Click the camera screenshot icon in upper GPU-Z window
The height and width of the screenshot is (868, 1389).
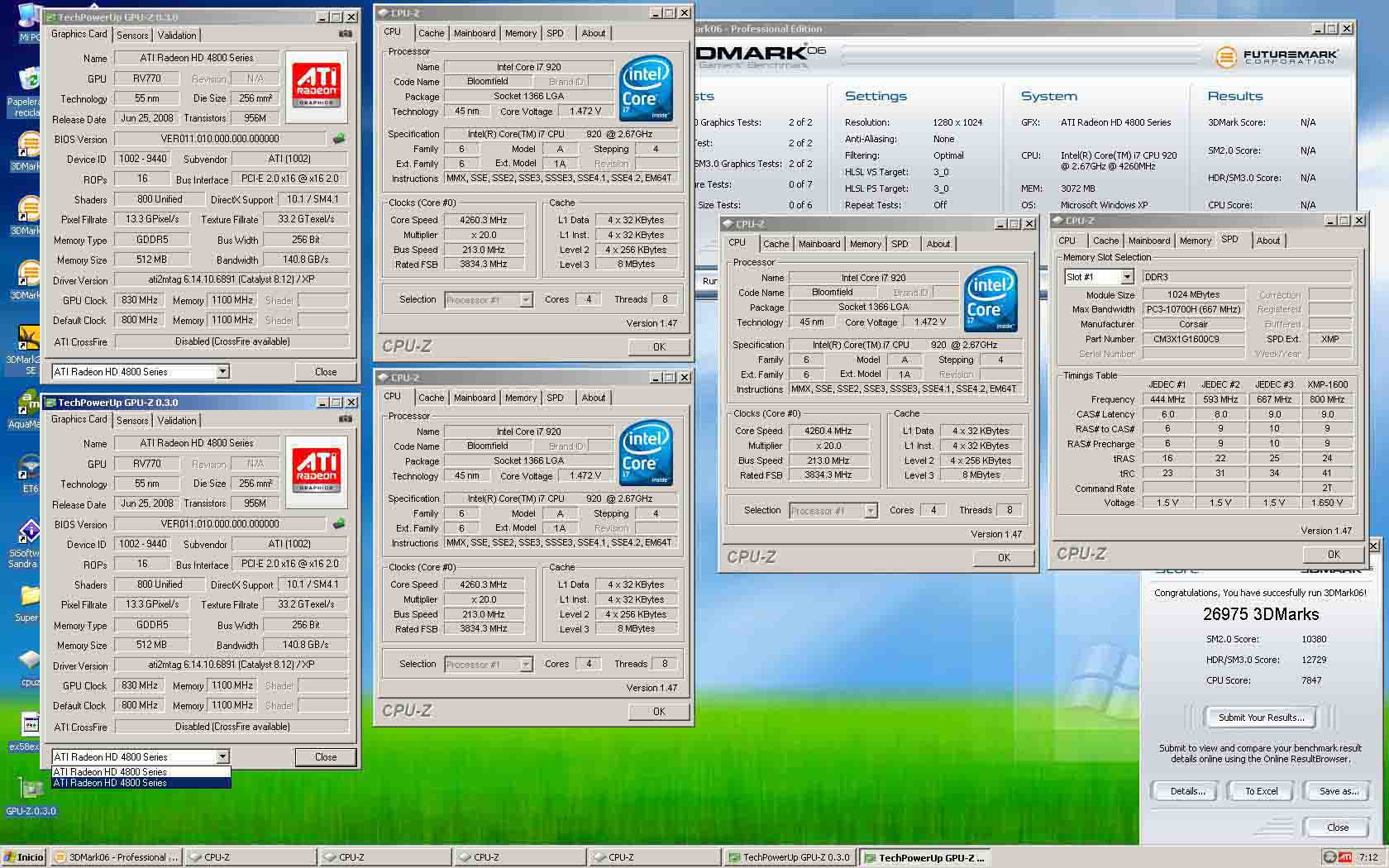pyautogui.click(x=346, y=34)
